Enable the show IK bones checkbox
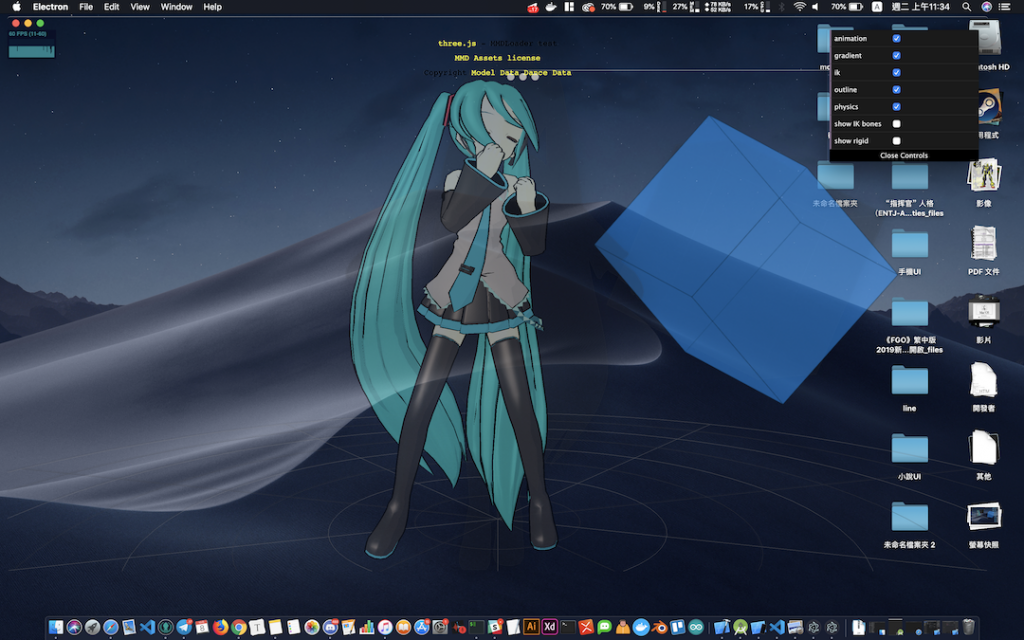This screenshot has height=640, width=1024. pyautogui.click(x=897, y=123)
